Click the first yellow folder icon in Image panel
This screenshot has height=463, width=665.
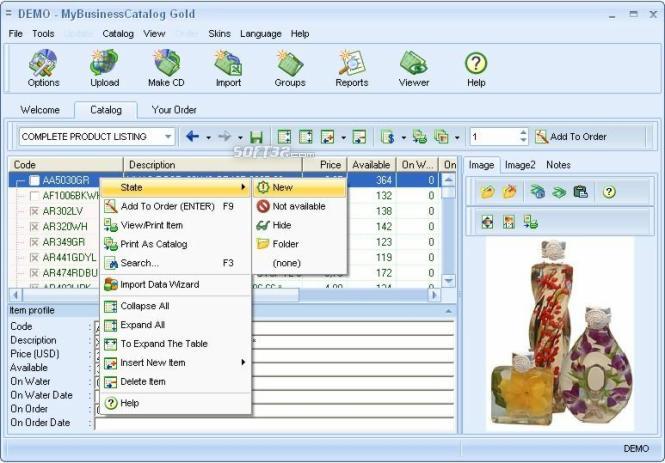click(x=487, y=192)
